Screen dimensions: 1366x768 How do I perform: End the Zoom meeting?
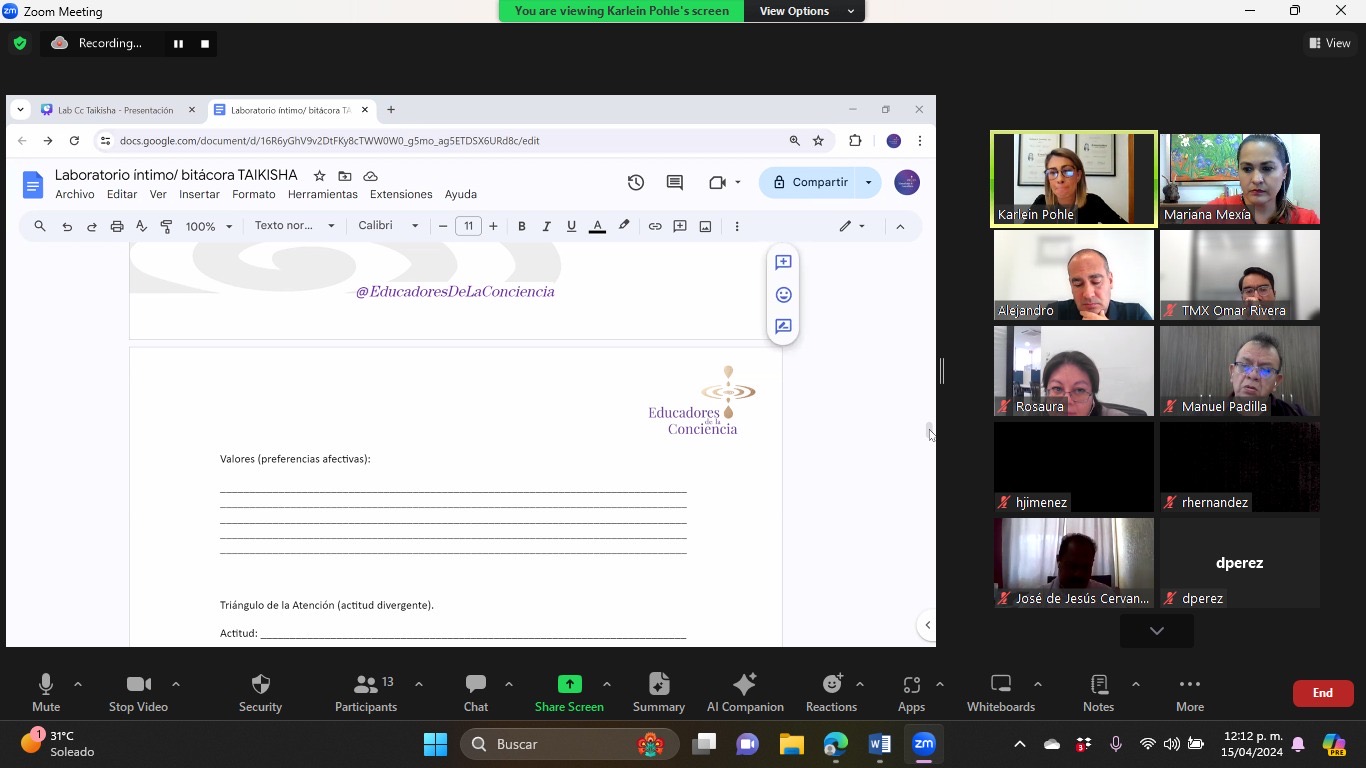click(x=1323, y=693)
